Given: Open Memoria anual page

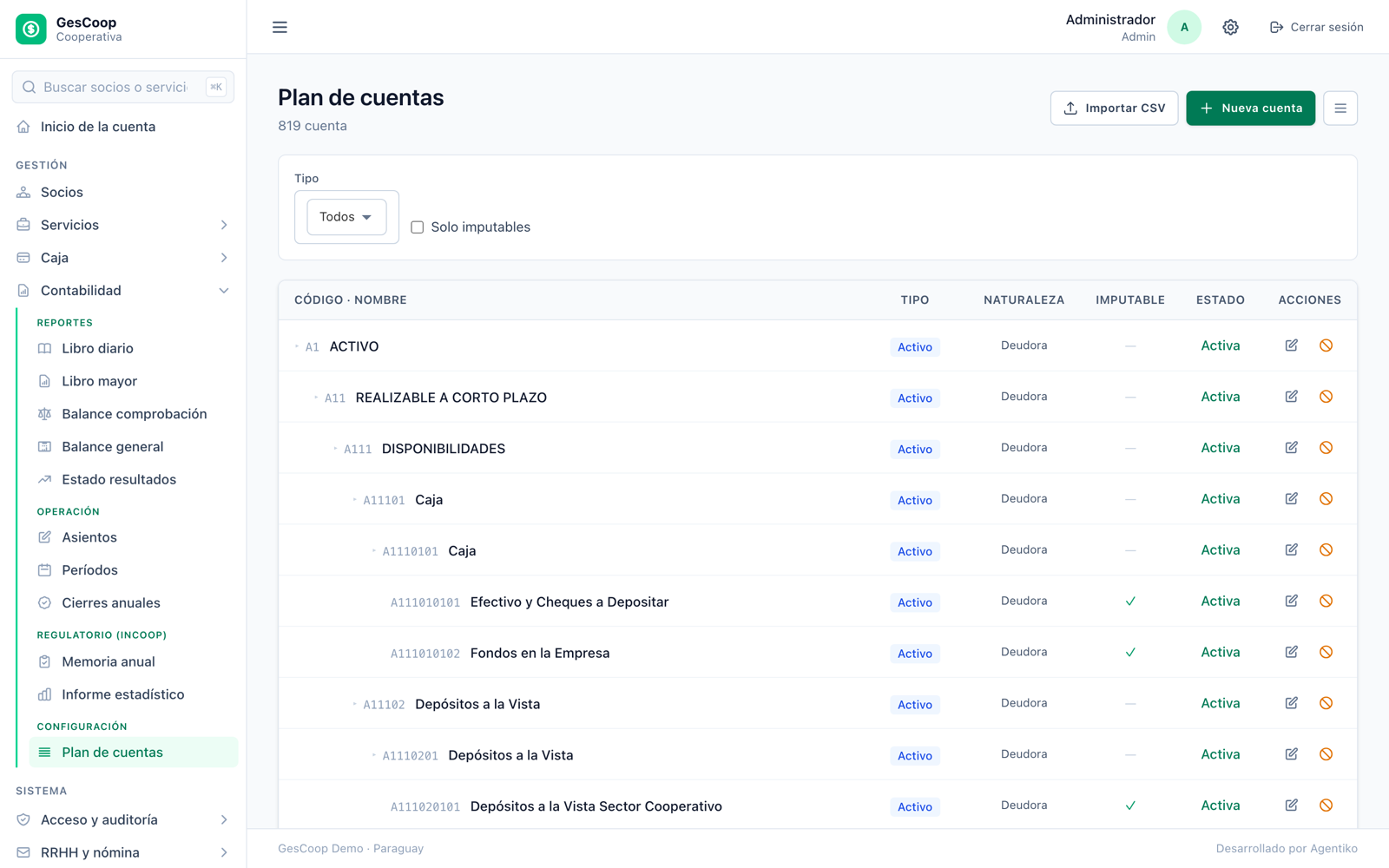Looking at the screenshot, I should tap(134, 661).
